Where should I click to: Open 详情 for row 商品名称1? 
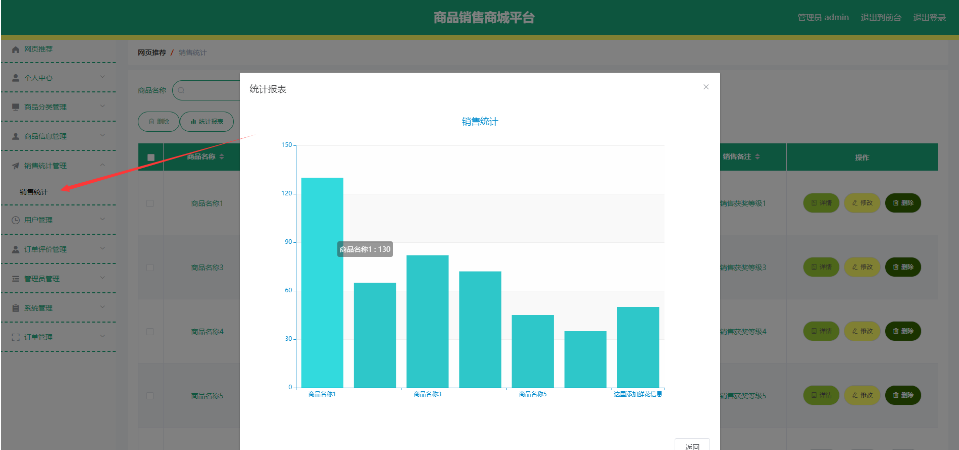[x=821, y=203]
